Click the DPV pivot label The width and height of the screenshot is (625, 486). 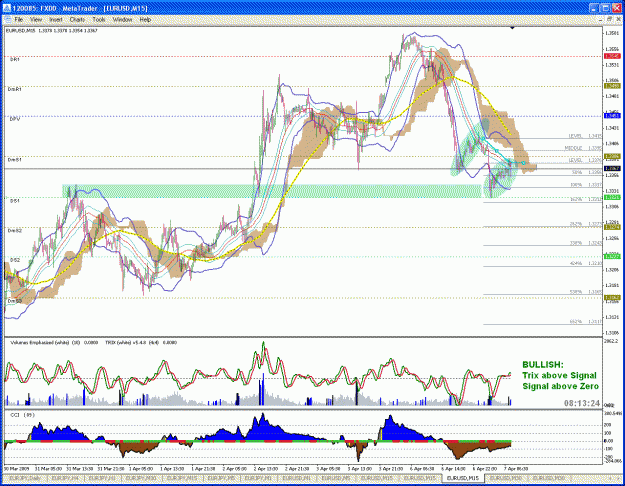[x=15, y=119]
